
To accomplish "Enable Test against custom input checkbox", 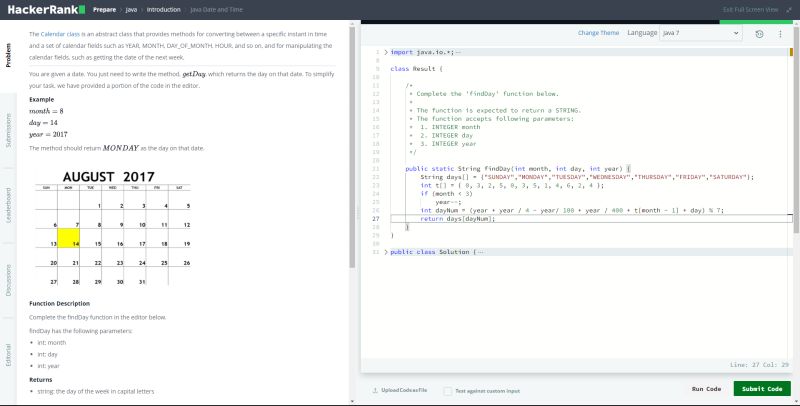I will [x=447, y=389].
